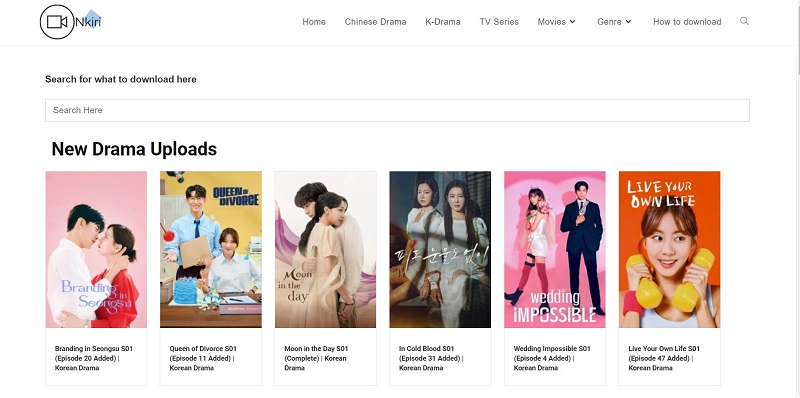
Task: Open the Chinese Drama section
Action: click(x=376, y=22)
